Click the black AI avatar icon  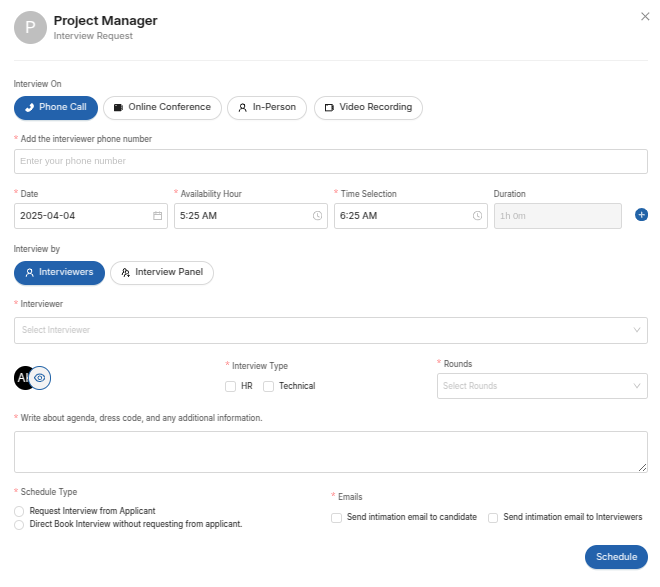pyautogui.click(x=22, y=378)
